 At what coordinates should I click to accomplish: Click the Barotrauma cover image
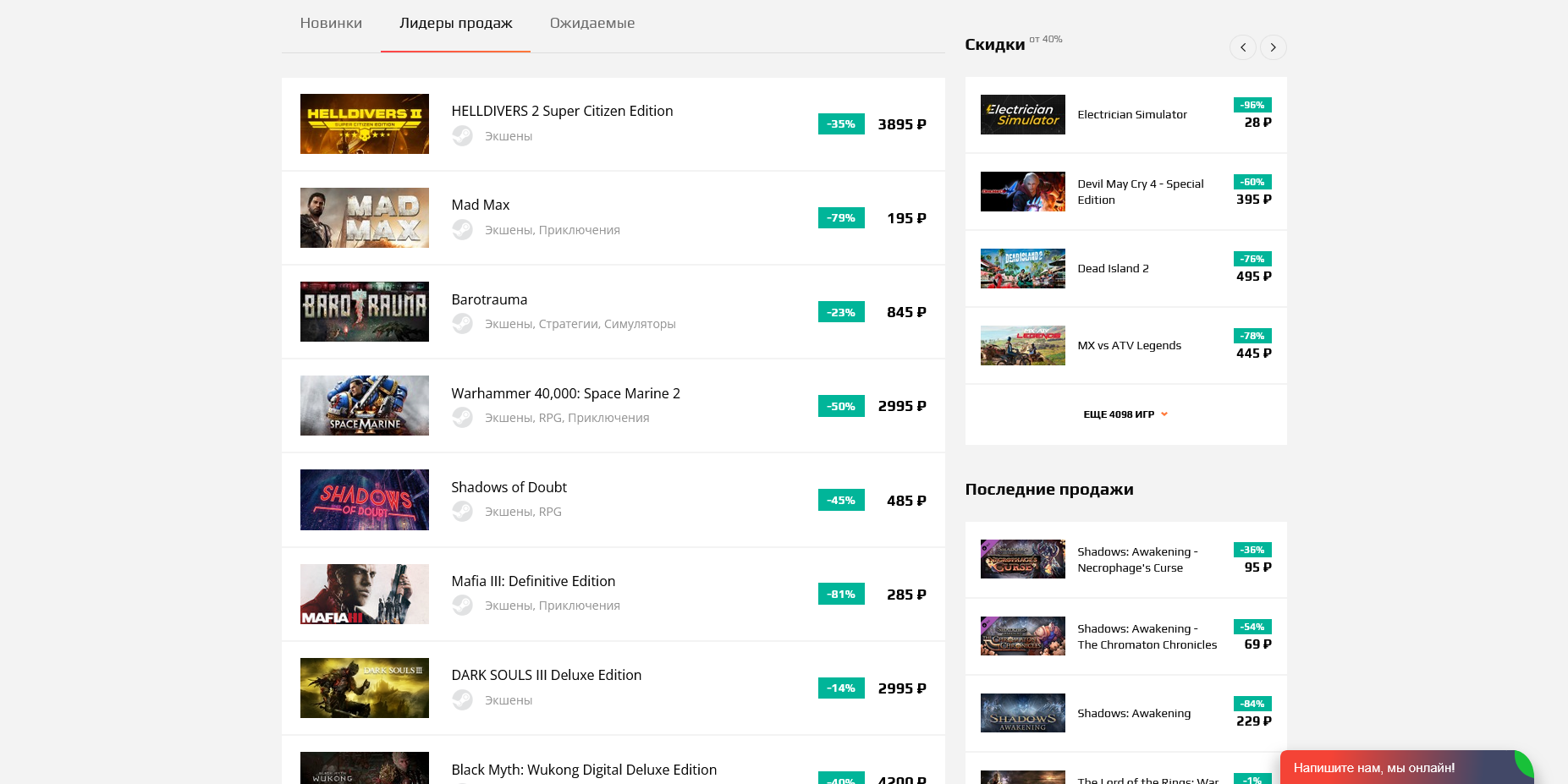click(x=365, y=311)
